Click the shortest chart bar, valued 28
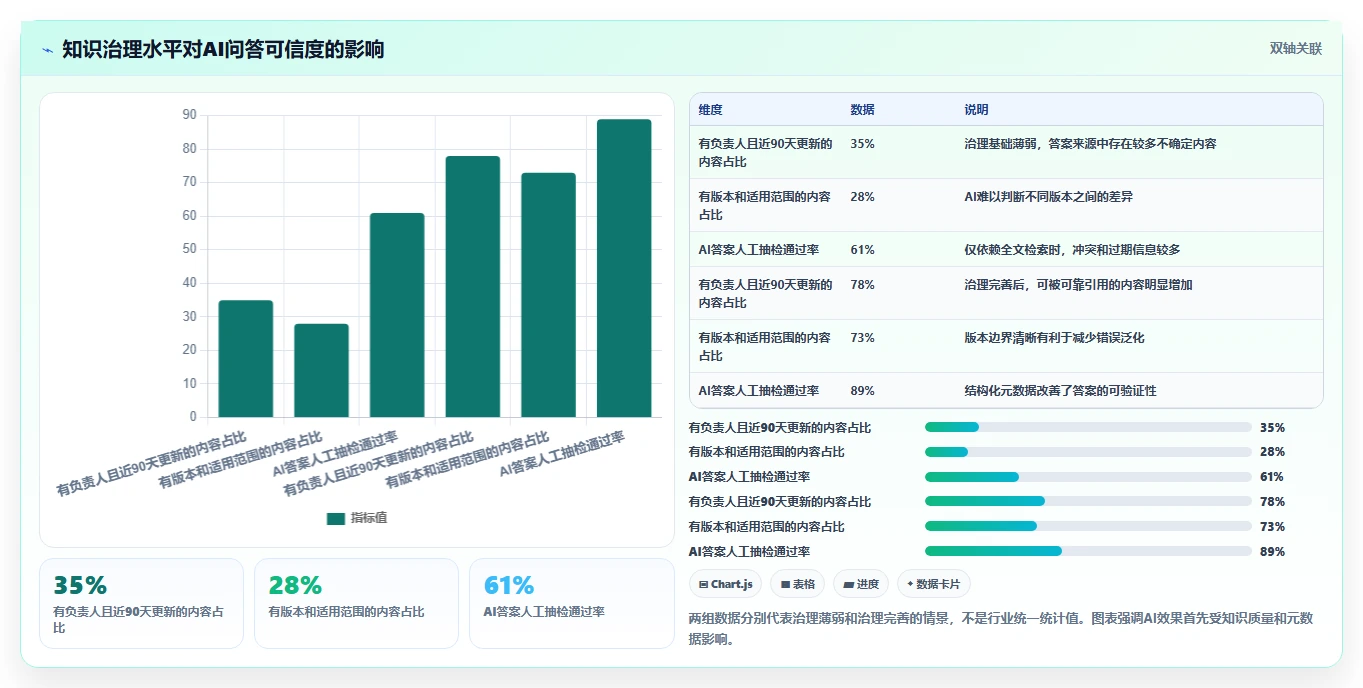This screenshot has height=688, width=1363. pos(321,370)
